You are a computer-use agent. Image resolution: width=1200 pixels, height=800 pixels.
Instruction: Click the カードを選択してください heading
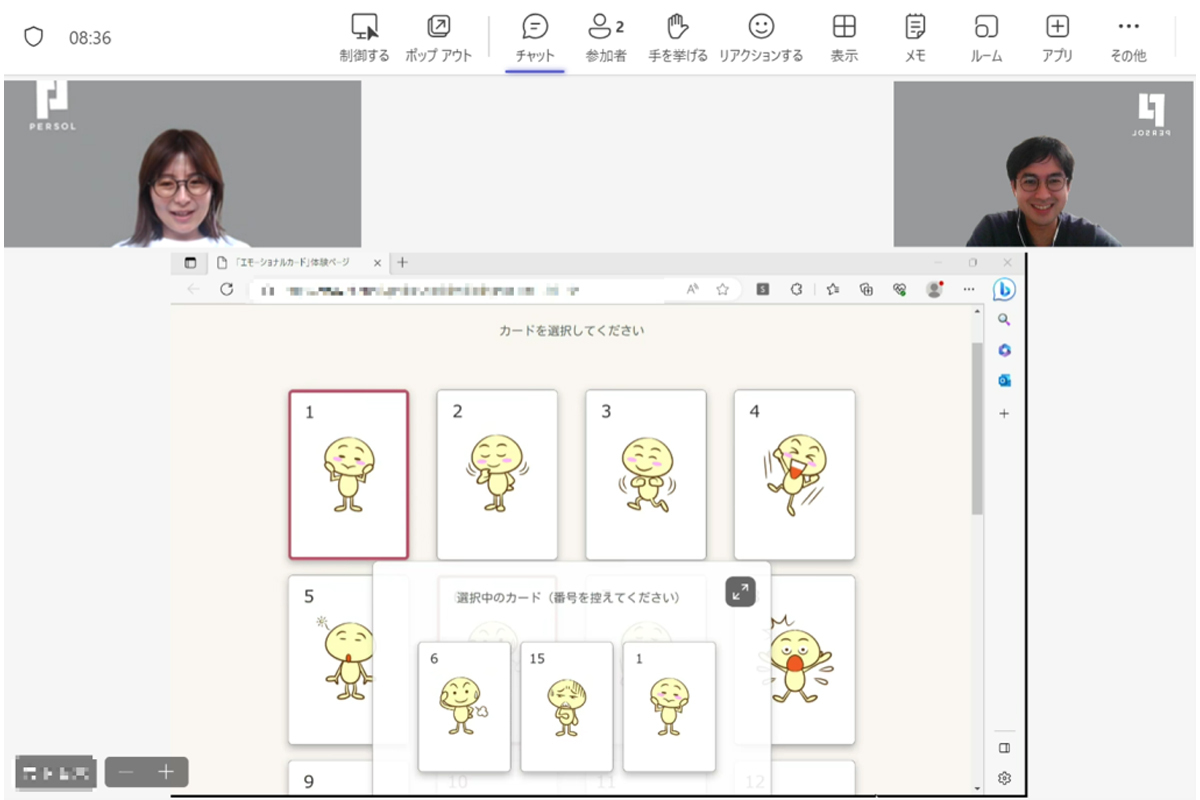[572, 330]
